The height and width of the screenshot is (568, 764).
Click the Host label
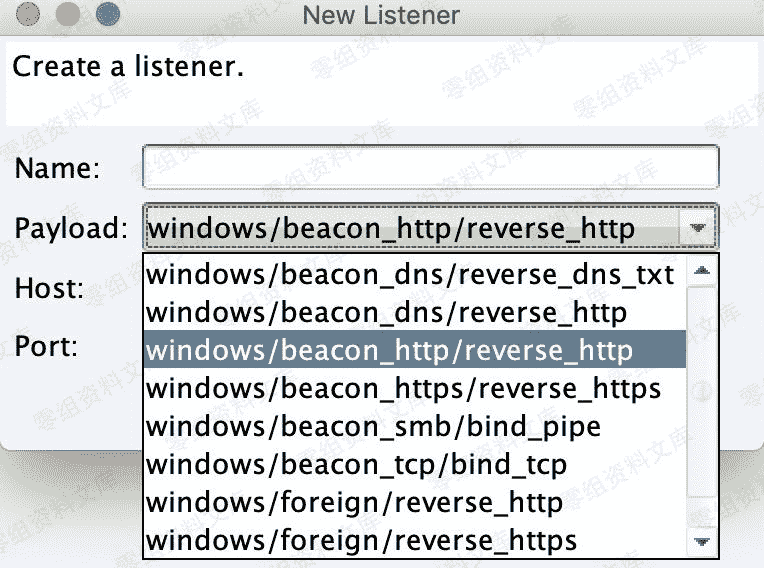(x=48, y=289)
